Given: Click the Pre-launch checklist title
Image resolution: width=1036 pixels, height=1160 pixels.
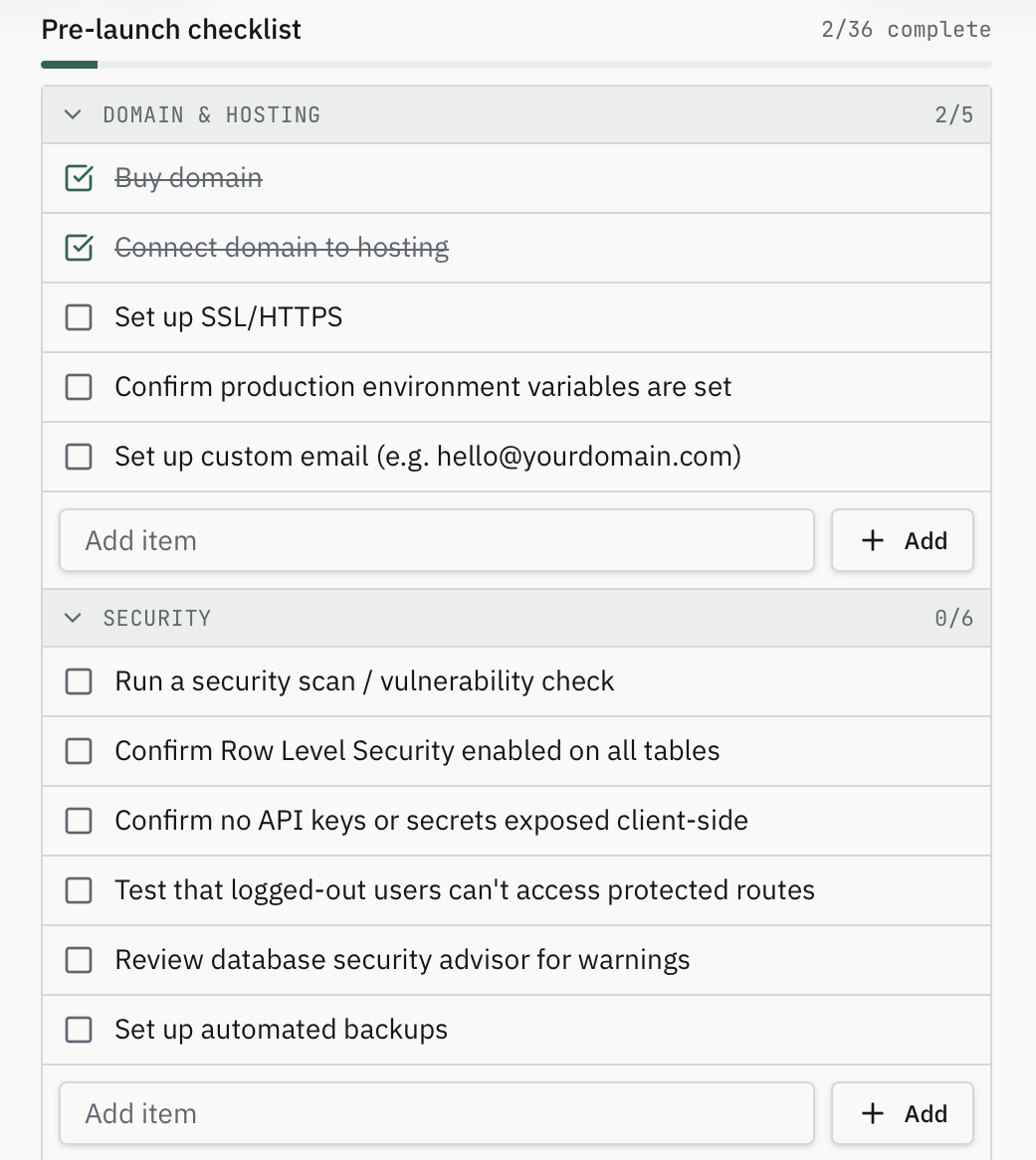Looking at the screenshot, I should (171, 30).
